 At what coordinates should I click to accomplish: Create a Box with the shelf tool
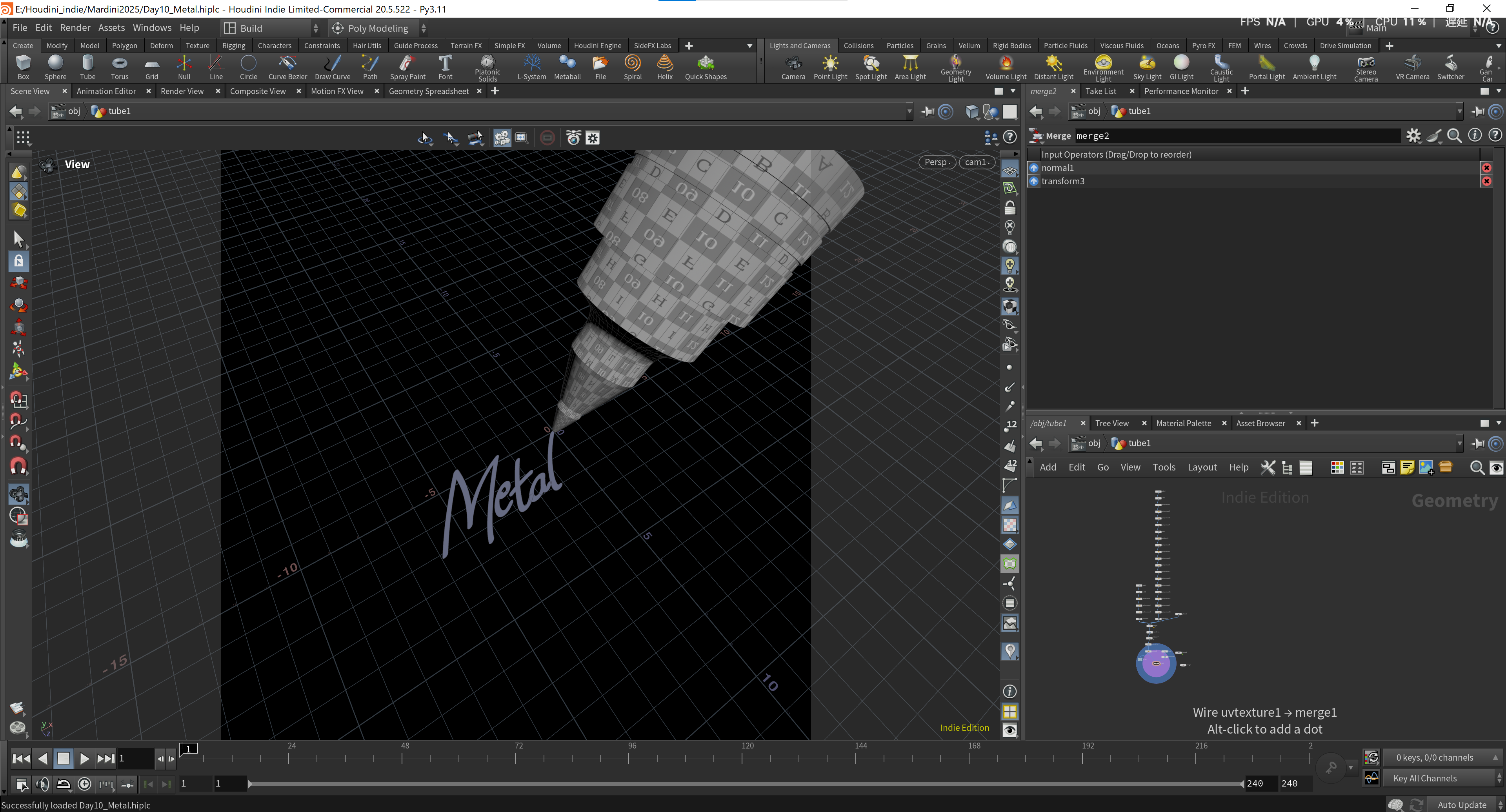coord(24,67)
